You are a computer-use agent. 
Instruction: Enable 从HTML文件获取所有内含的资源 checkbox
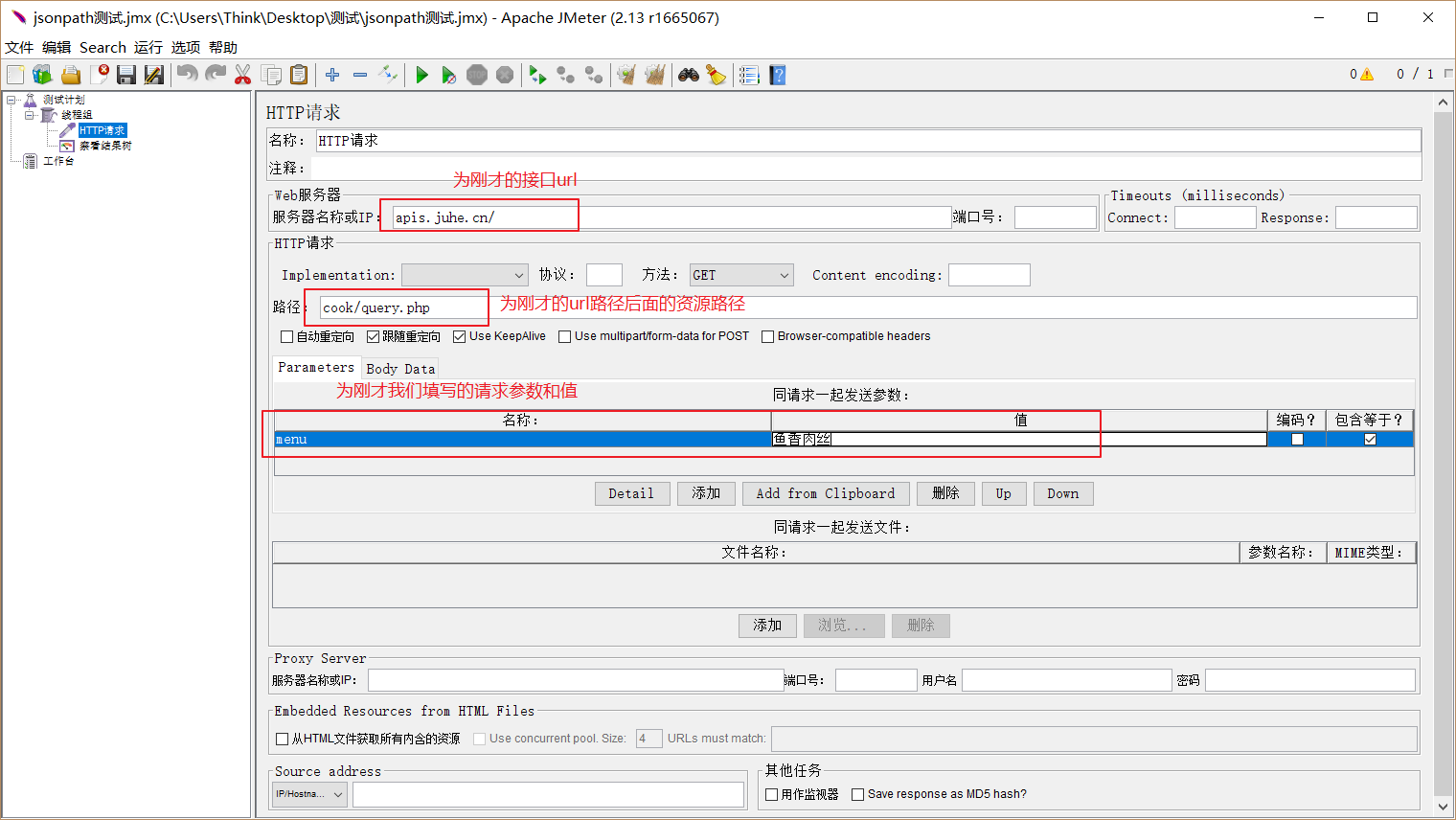point(282,739)
